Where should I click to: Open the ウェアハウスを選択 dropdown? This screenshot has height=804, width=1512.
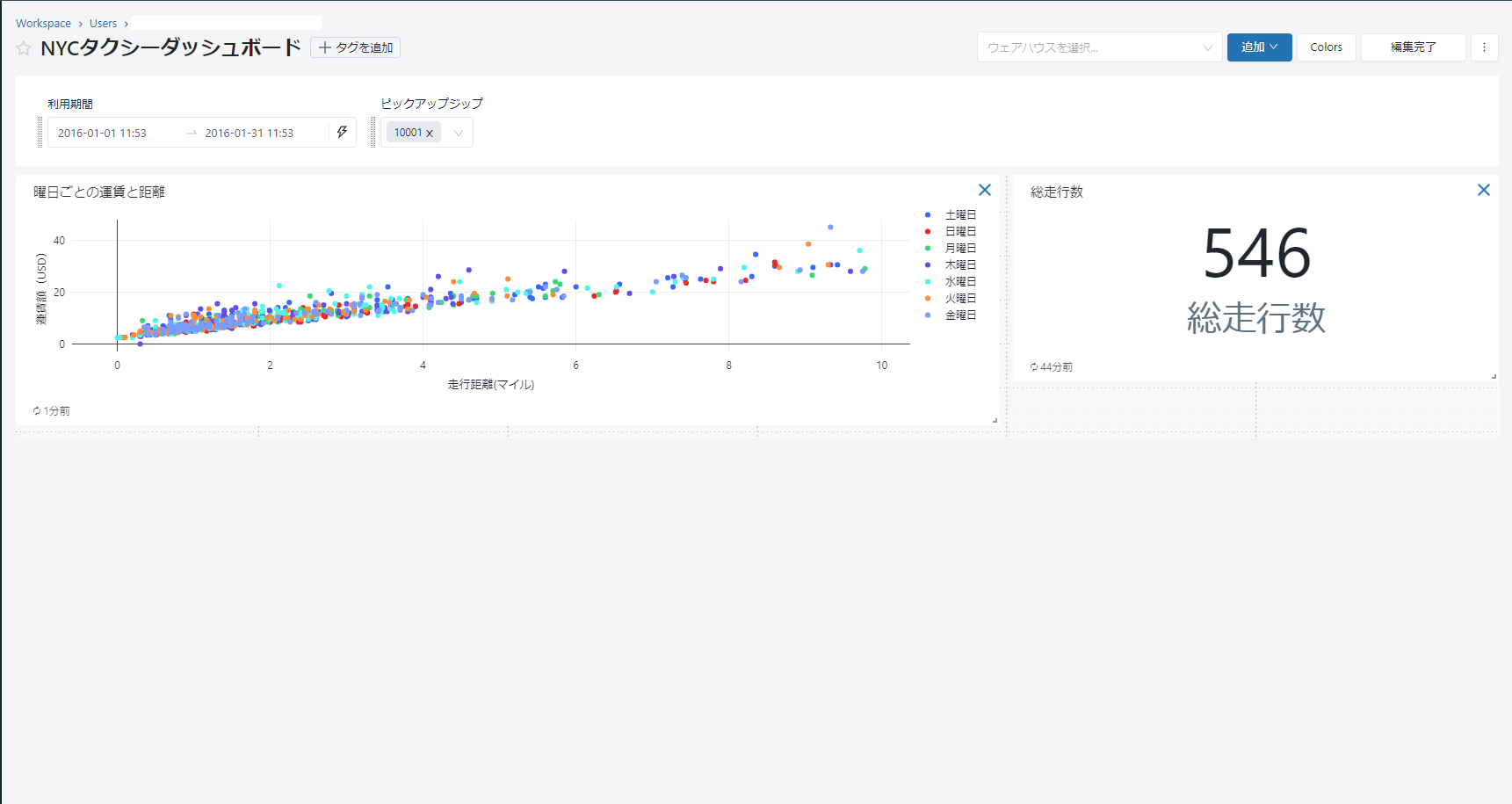[x=1098, y=47]
